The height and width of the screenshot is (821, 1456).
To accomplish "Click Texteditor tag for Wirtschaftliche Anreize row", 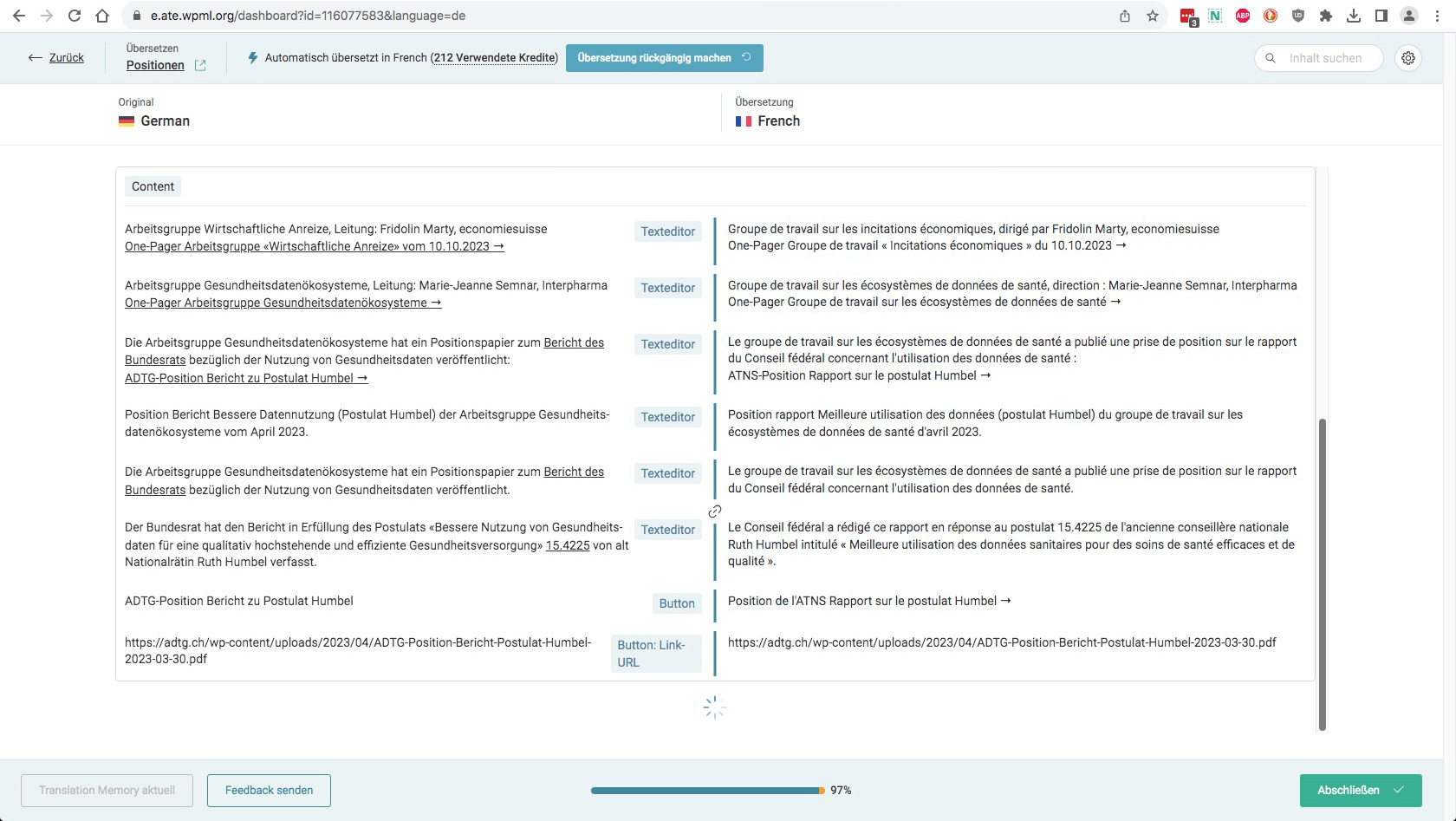I will (668, 231).
